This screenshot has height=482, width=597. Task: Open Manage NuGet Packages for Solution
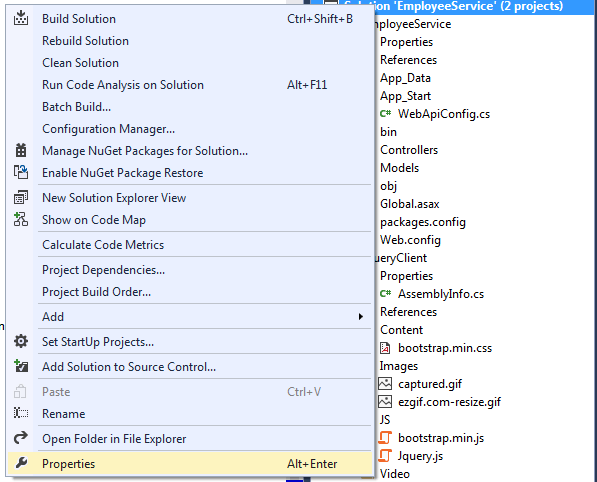coord(189,151)
